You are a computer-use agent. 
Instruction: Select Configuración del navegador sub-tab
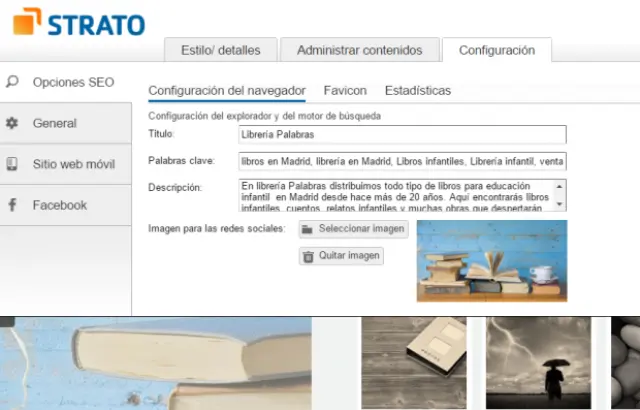point(226,90)
